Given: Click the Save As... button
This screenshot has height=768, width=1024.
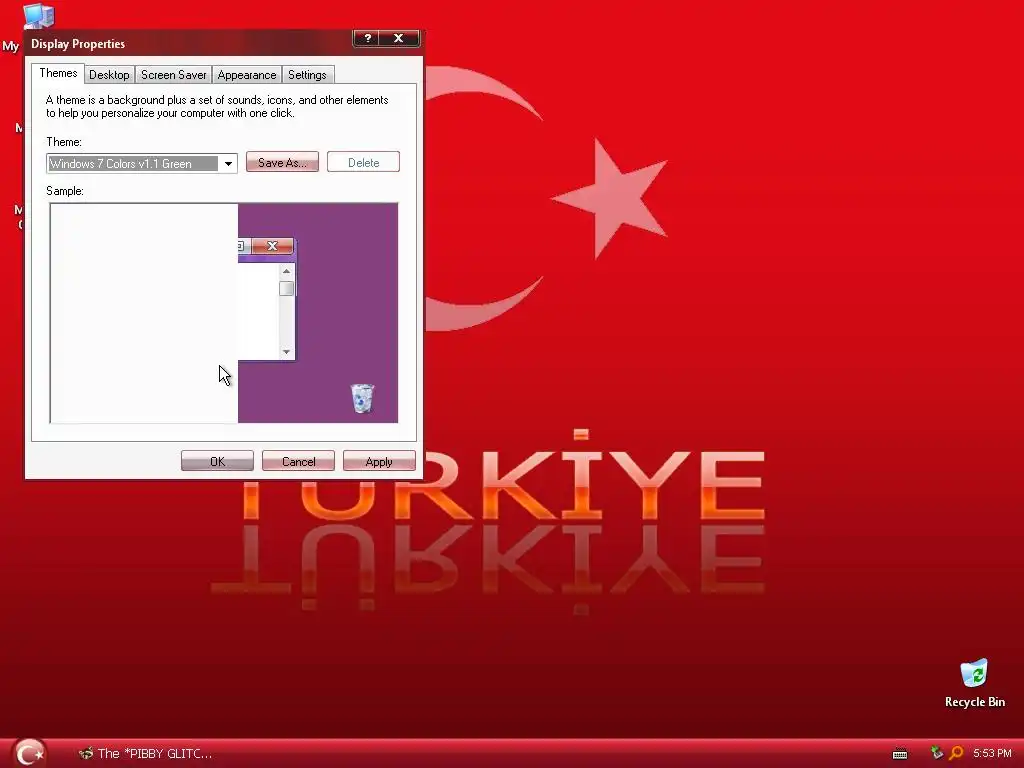Looking at the screenshot, I should click(282, 162).
